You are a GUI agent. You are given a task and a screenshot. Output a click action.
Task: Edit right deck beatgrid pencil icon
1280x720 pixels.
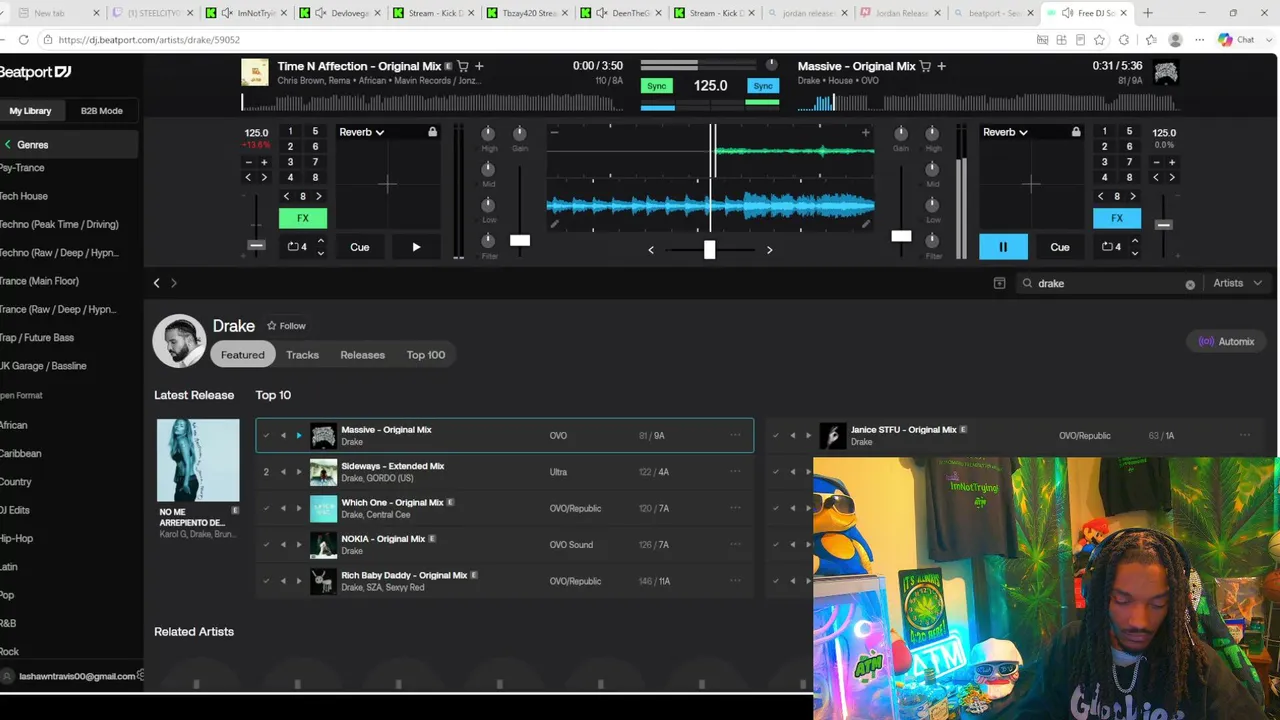866,224
